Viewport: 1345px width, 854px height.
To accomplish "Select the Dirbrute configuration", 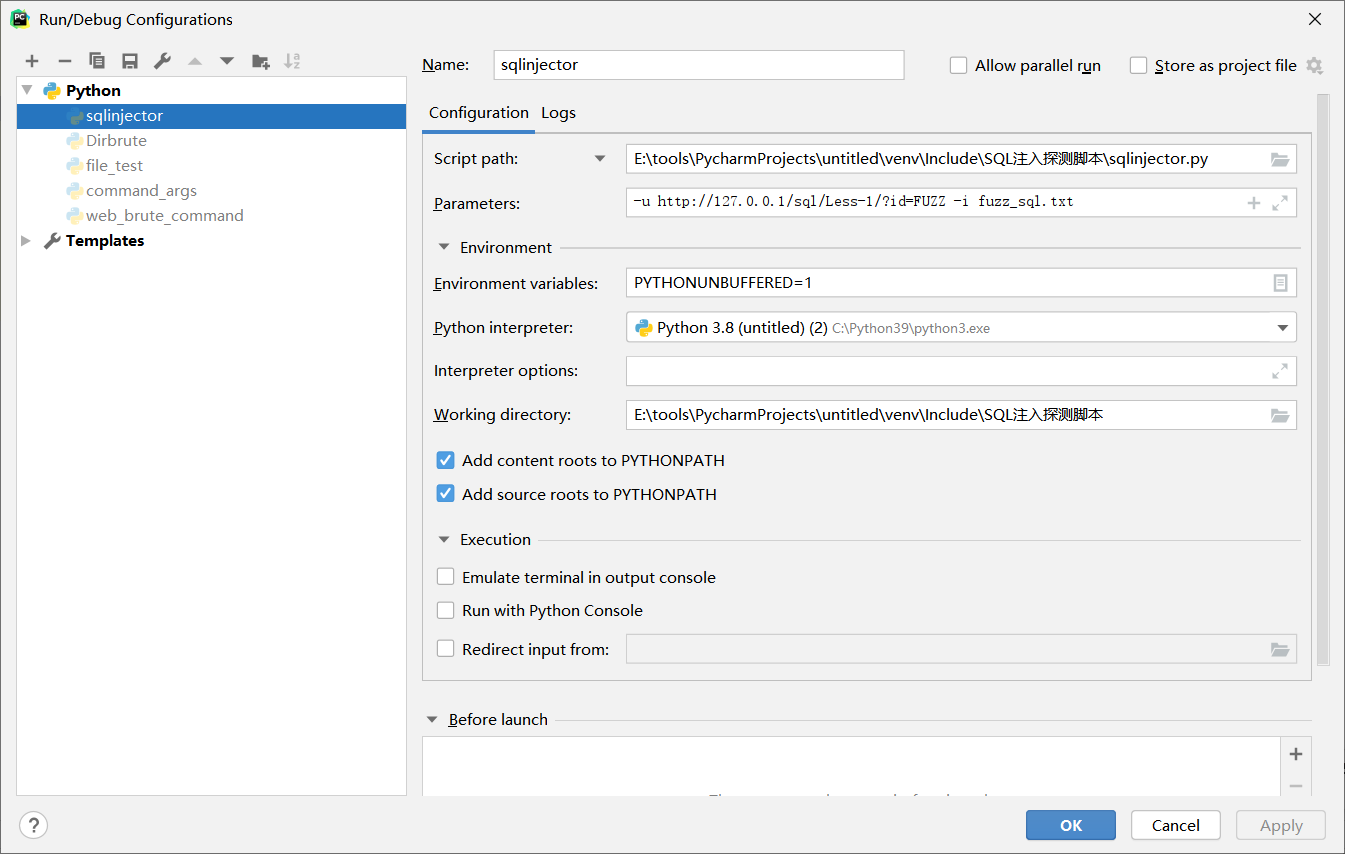I will 116,141.
